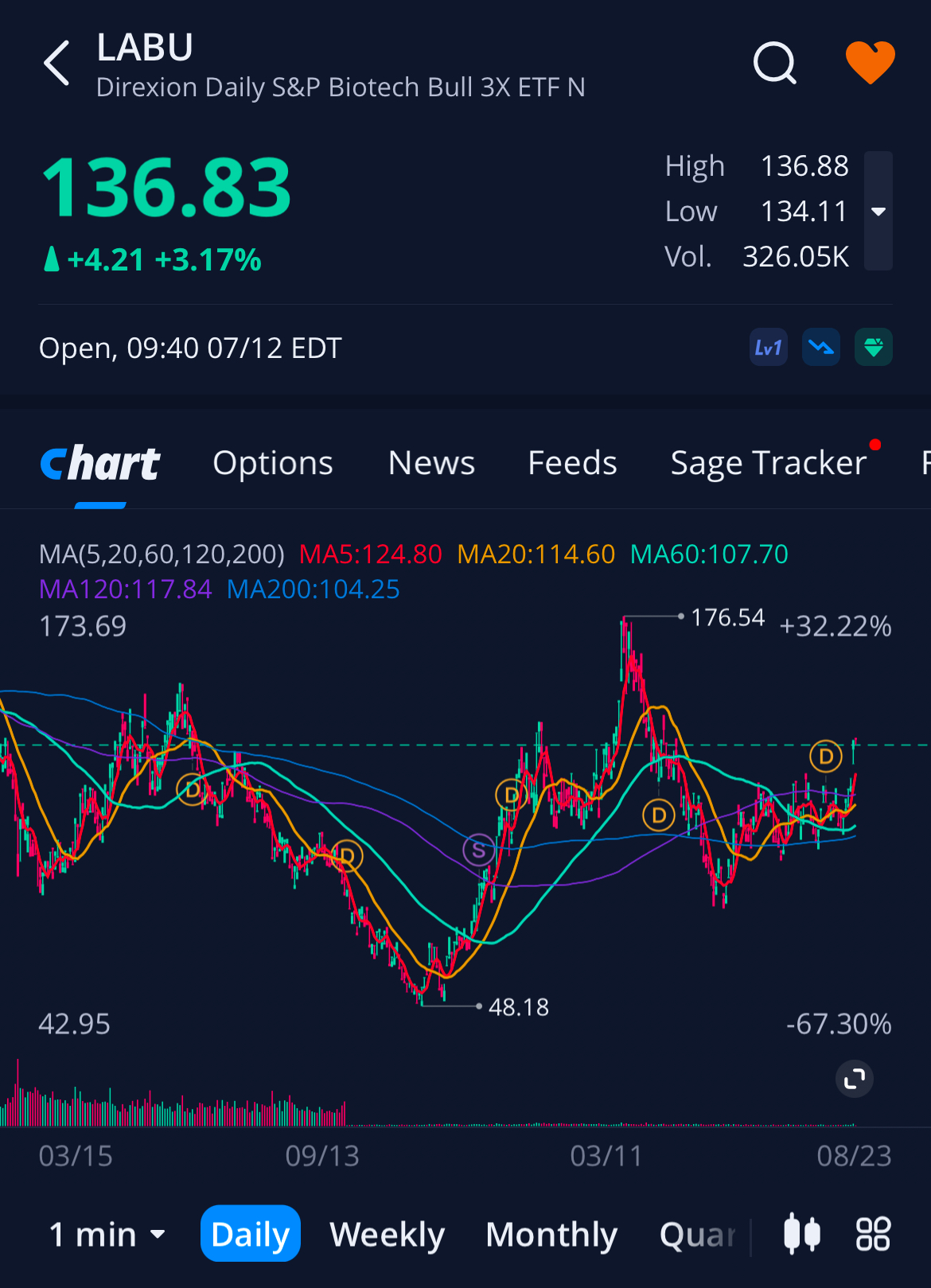This screenshot has width=931, height=1288.
Task: Click the LABU ticker title
Action: point(145,48)
